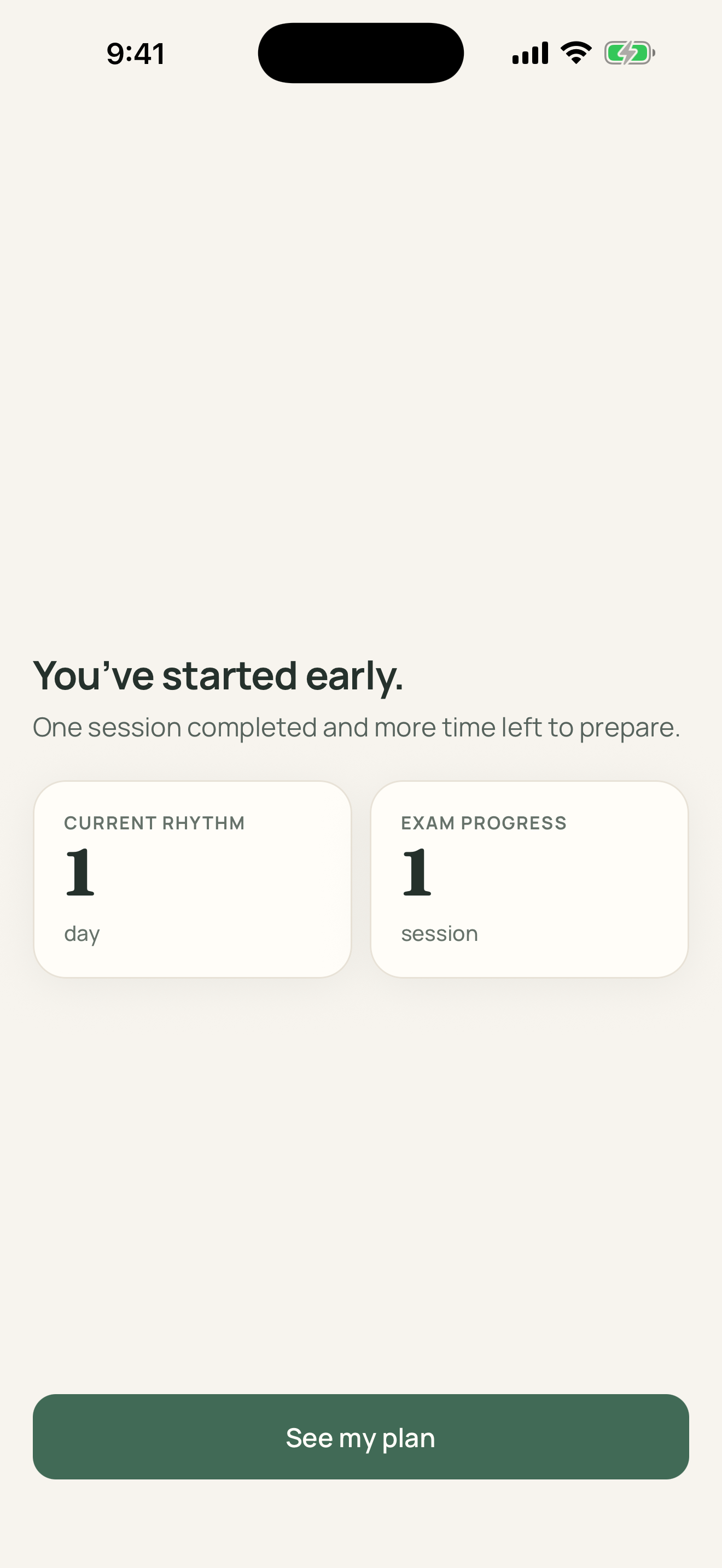Tap the 9:41 clock in status bar

136,54
